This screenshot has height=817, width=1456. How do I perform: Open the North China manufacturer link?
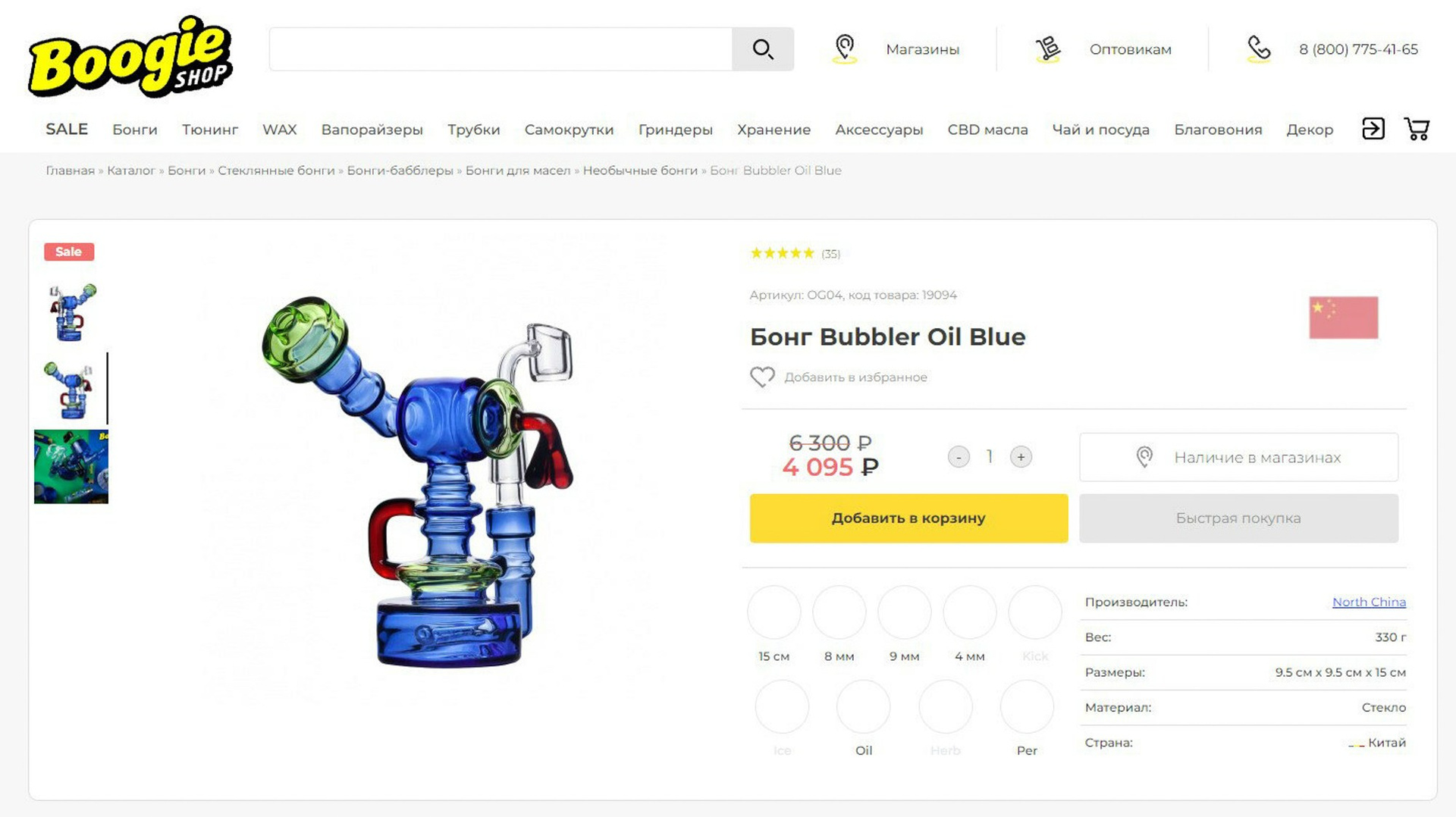click(1369, 602)
